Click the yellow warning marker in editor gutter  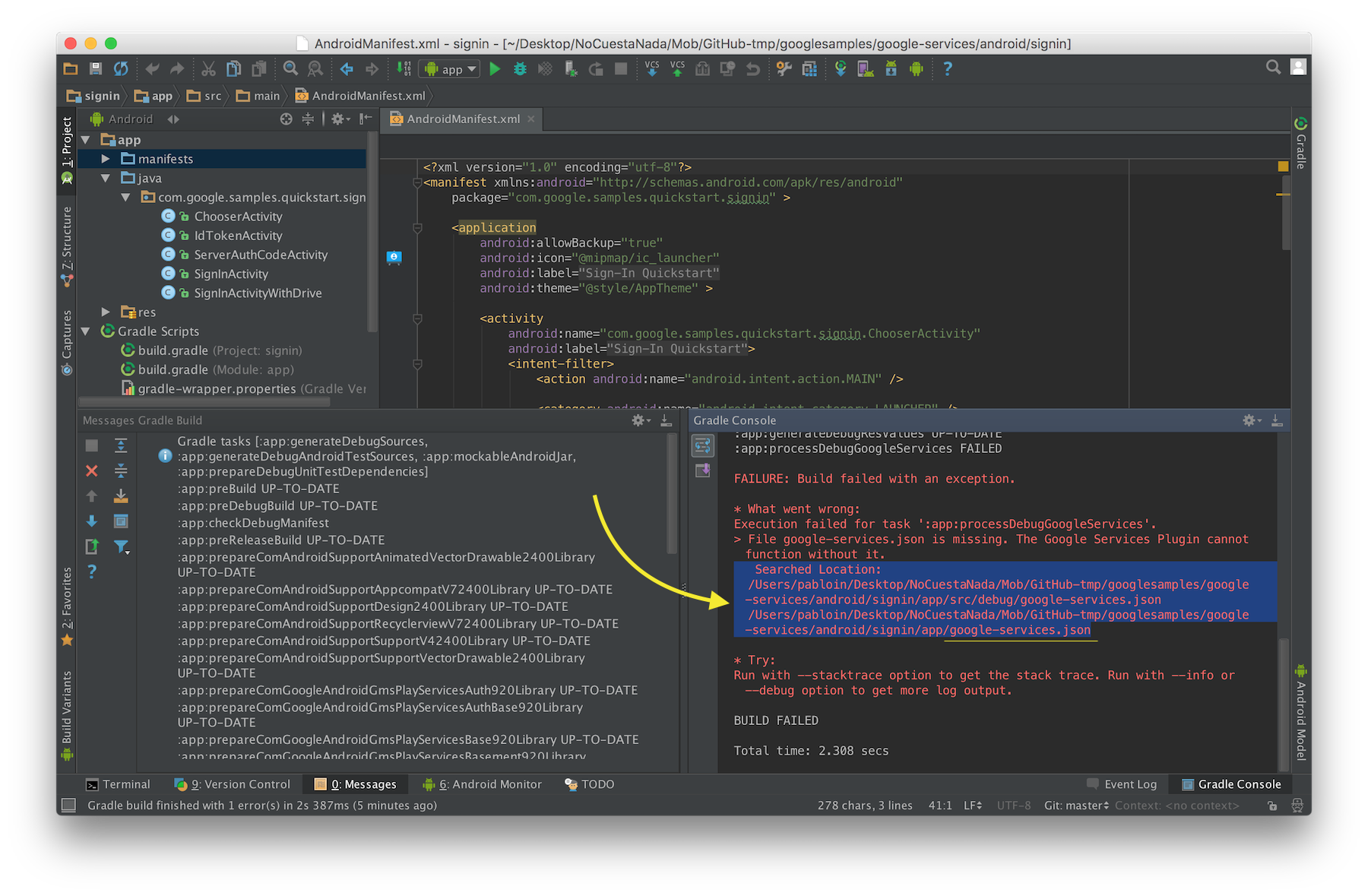click(1283, 166)
